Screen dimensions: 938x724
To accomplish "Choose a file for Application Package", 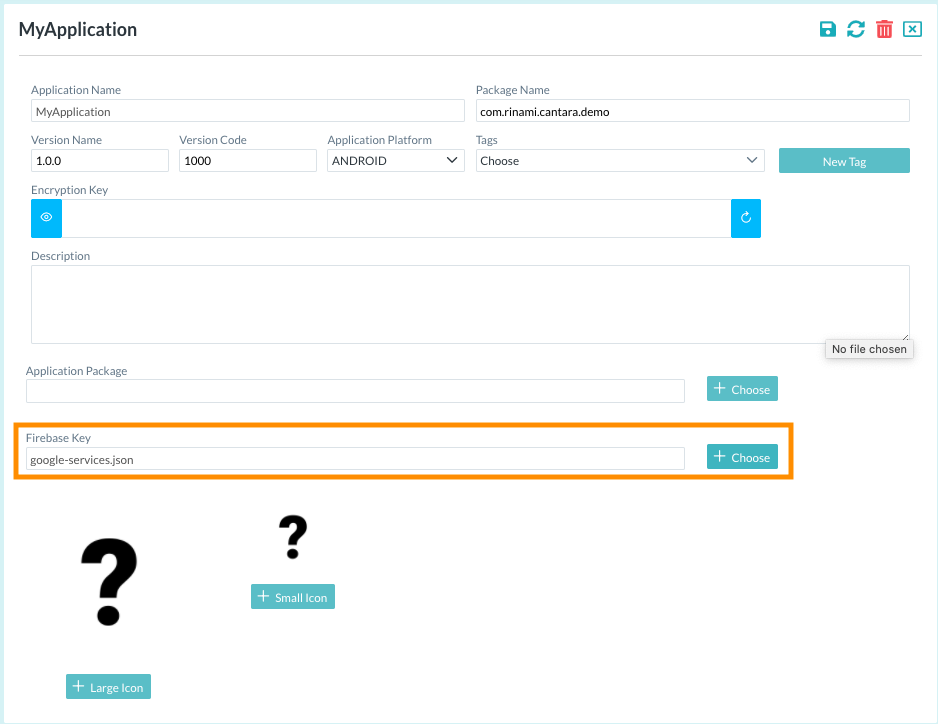I will pyautogui.click(x=742, y=389).
